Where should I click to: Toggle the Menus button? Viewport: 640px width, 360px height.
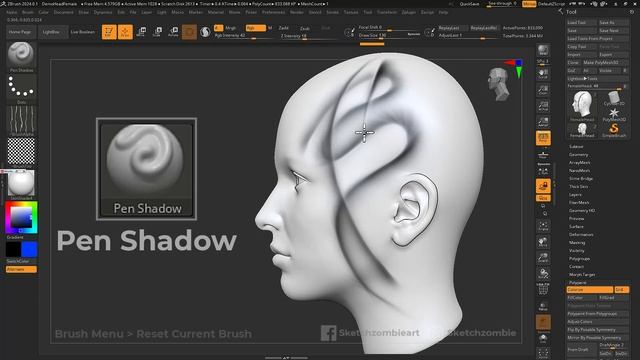[529, 4]
